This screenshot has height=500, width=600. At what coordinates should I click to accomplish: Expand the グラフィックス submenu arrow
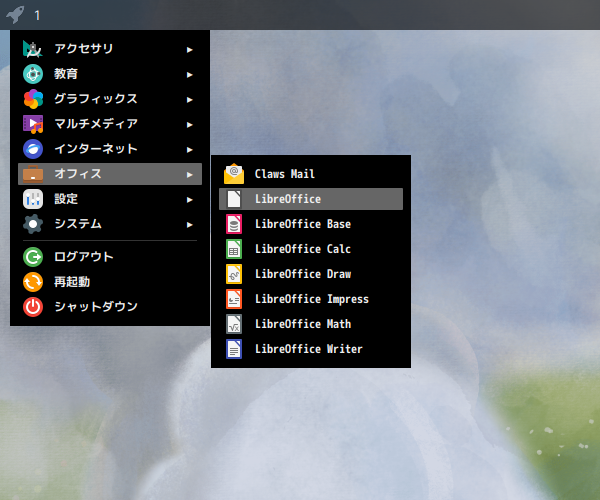pos(189,99)
